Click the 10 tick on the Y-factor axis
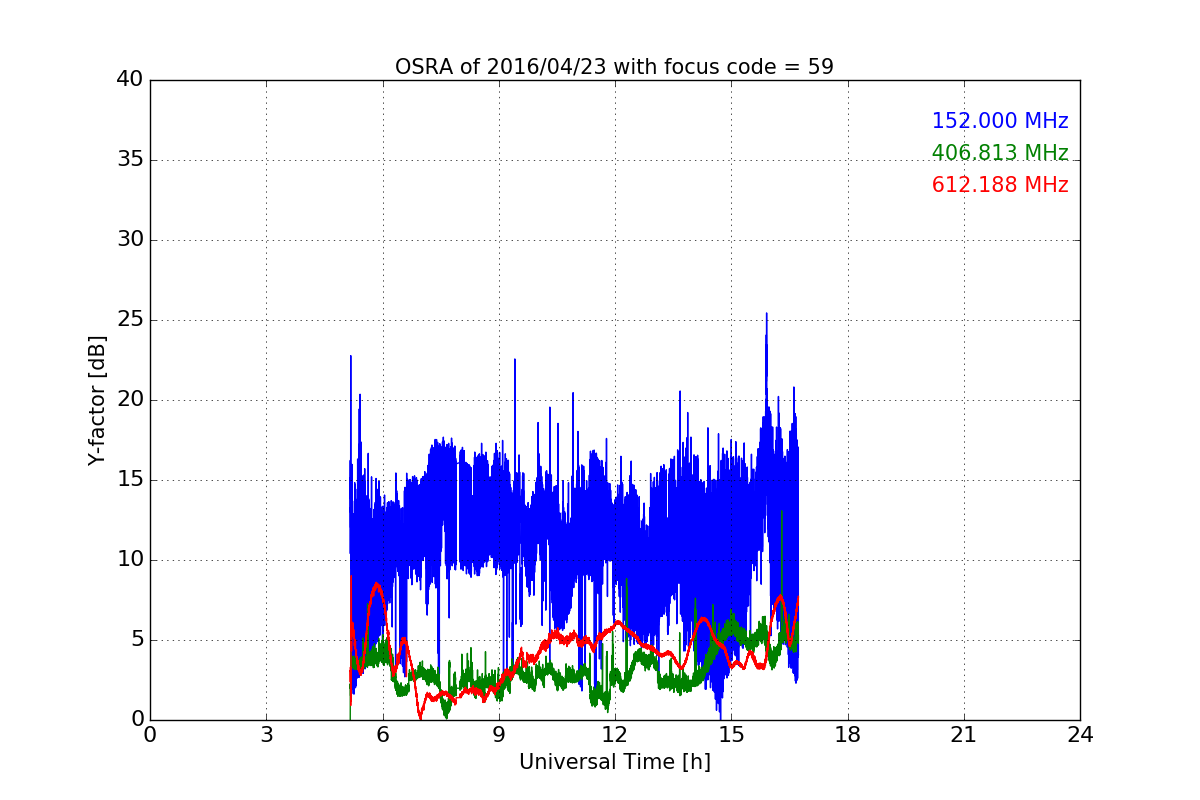1200x800 pixels. tap(130, 560)
